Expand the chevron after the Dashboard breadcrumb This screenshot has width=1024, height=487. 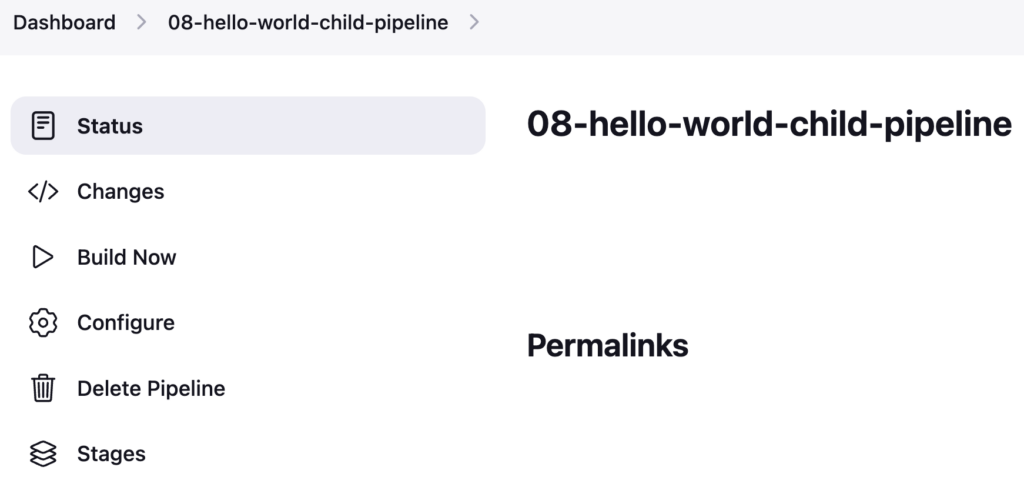(x=142, y=22)
